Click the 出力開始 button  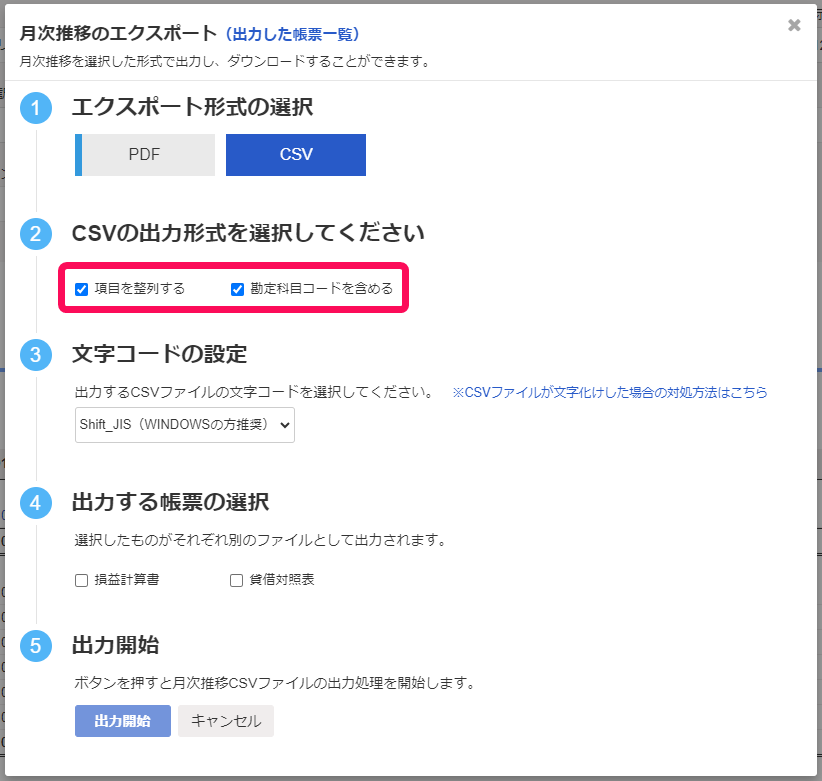click(x=123, y=721)
